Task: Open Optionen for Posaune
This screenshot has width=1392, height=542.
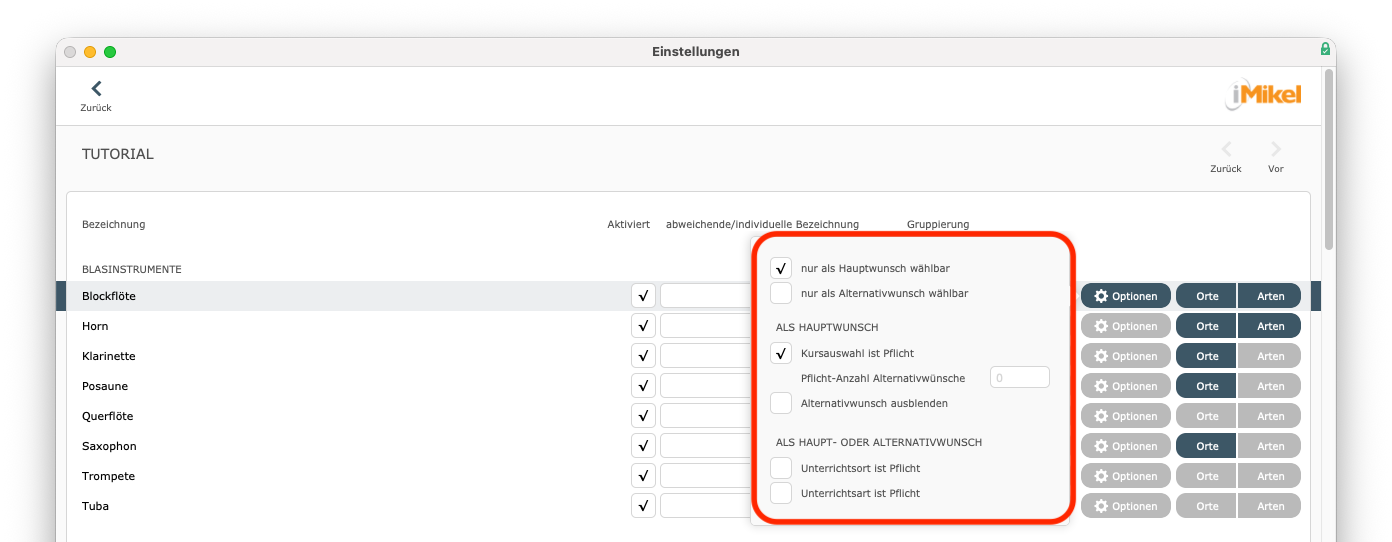Action: point(1126,386)
